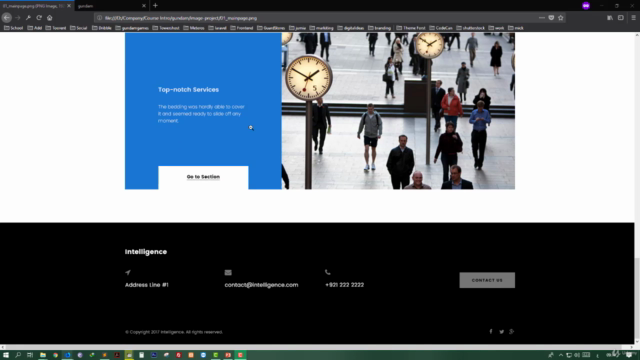Open the Twitter icon in footer
The height and width of the screenshot is (360, 640).
(502, 331)
